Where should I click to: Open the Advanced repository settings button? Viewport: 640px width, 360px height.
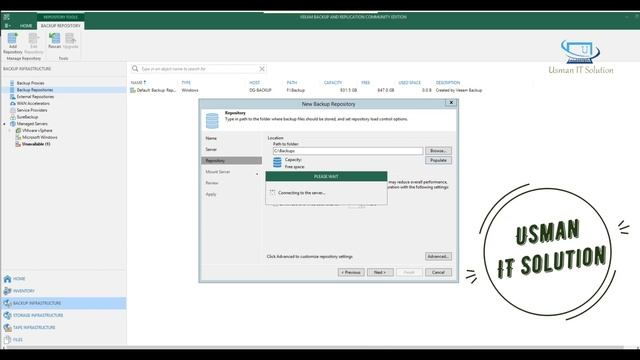pos(438,256)
